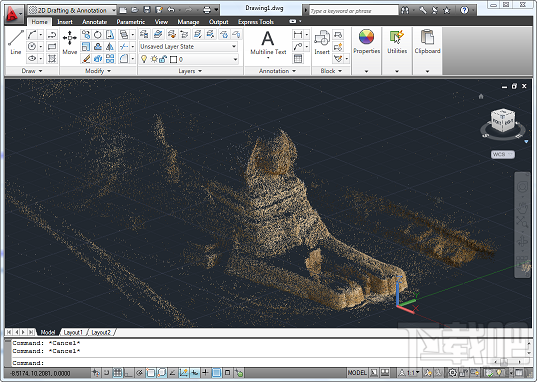
Task: Toggle layer 0 freeze sun icon
Action: (154, 59)
